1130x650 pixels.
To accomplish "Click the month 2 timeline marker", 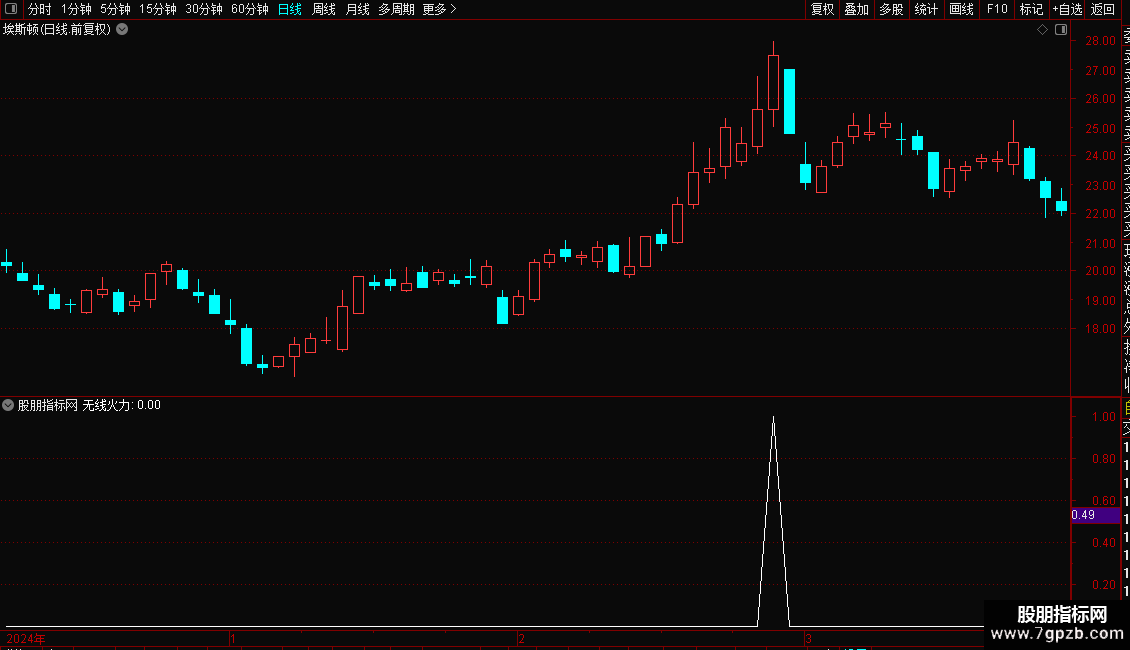I will (x=521, y=639).
